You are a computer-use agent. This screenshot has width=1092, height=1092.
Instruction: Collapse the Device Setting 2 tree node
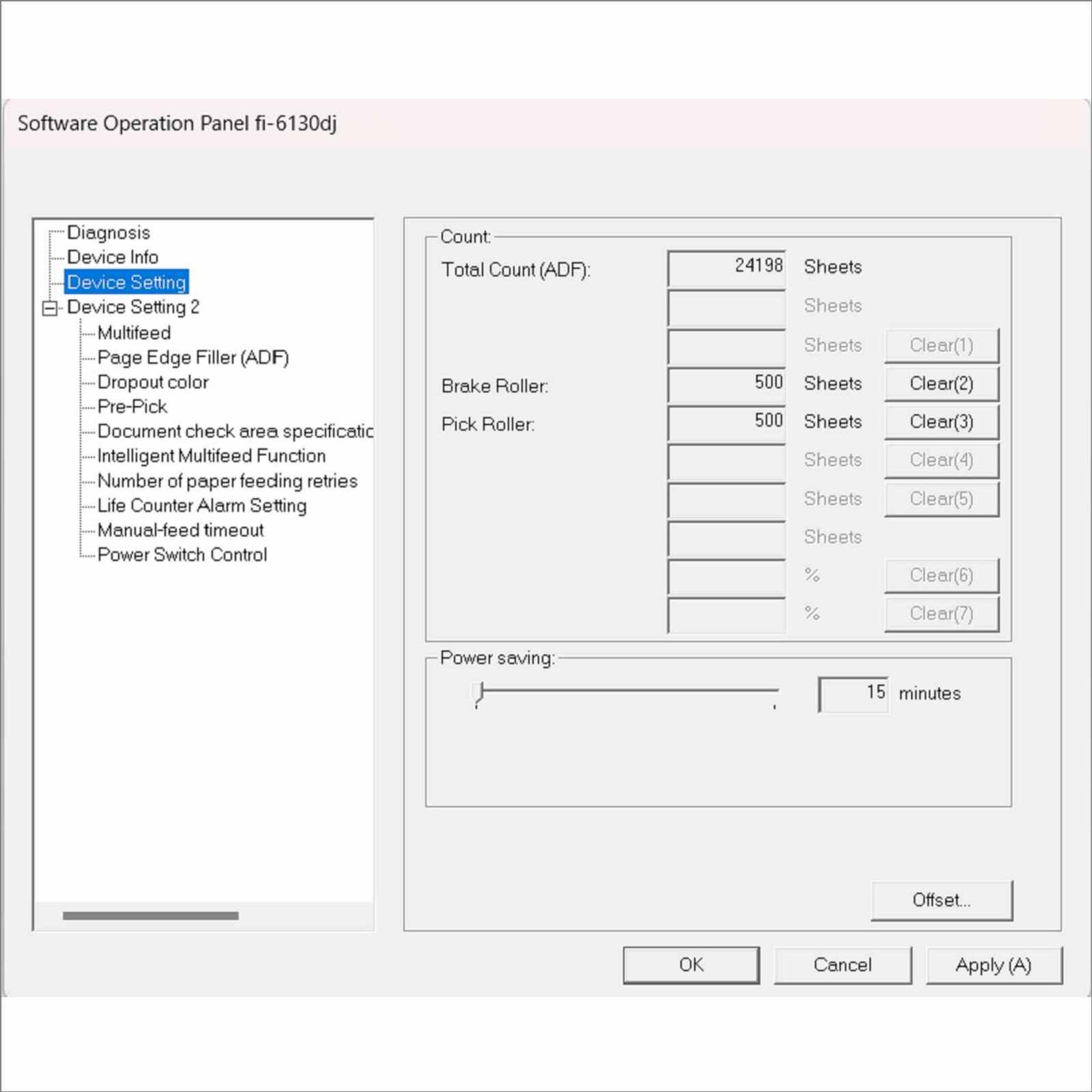coord(50,308)
